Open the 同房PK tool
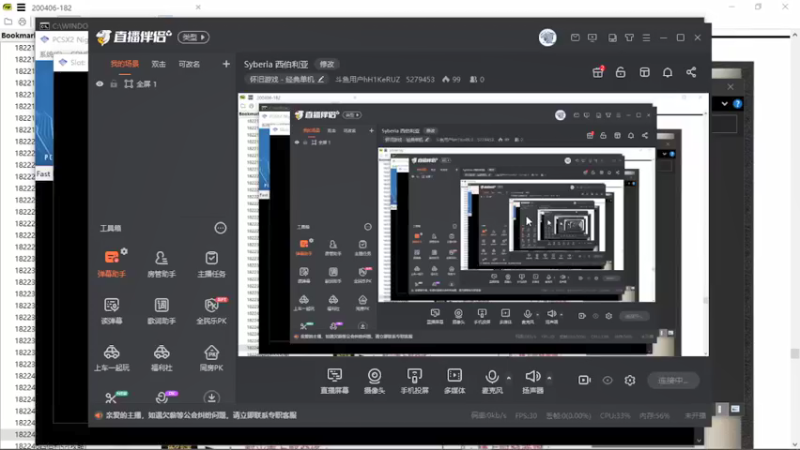The width and height of the screenshot is (800, 450). coord(211,358)
